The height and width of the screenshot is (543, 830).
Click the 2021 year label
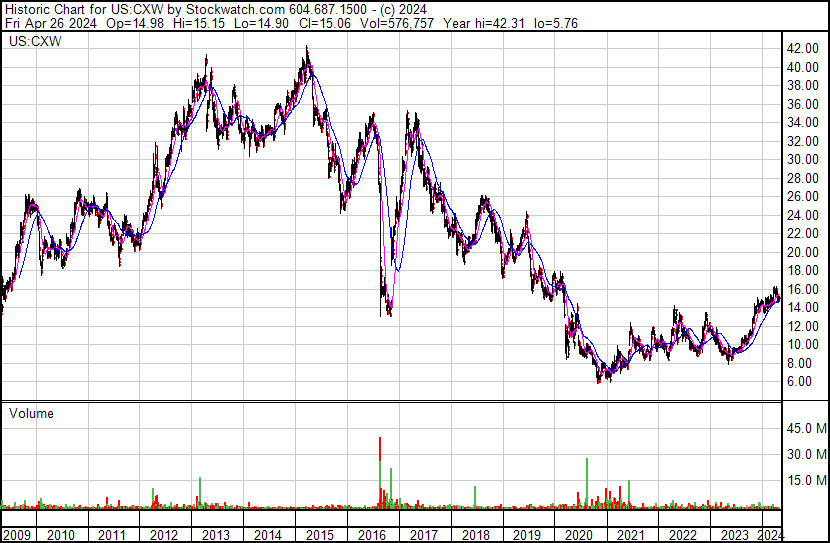pyautogui.click(x=631, y=535)
